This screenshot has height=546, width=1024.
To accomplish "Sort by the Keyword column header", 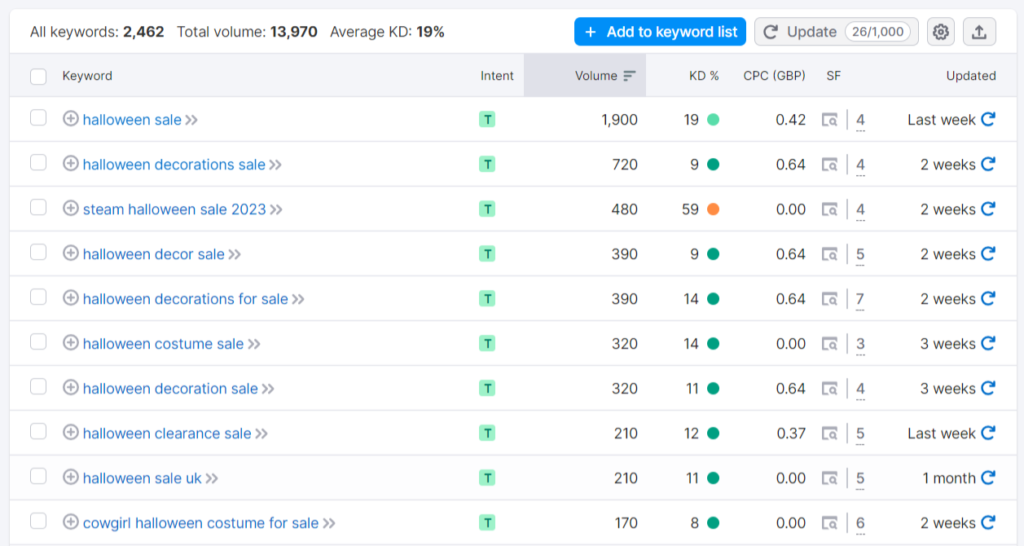I will [87, 76].
